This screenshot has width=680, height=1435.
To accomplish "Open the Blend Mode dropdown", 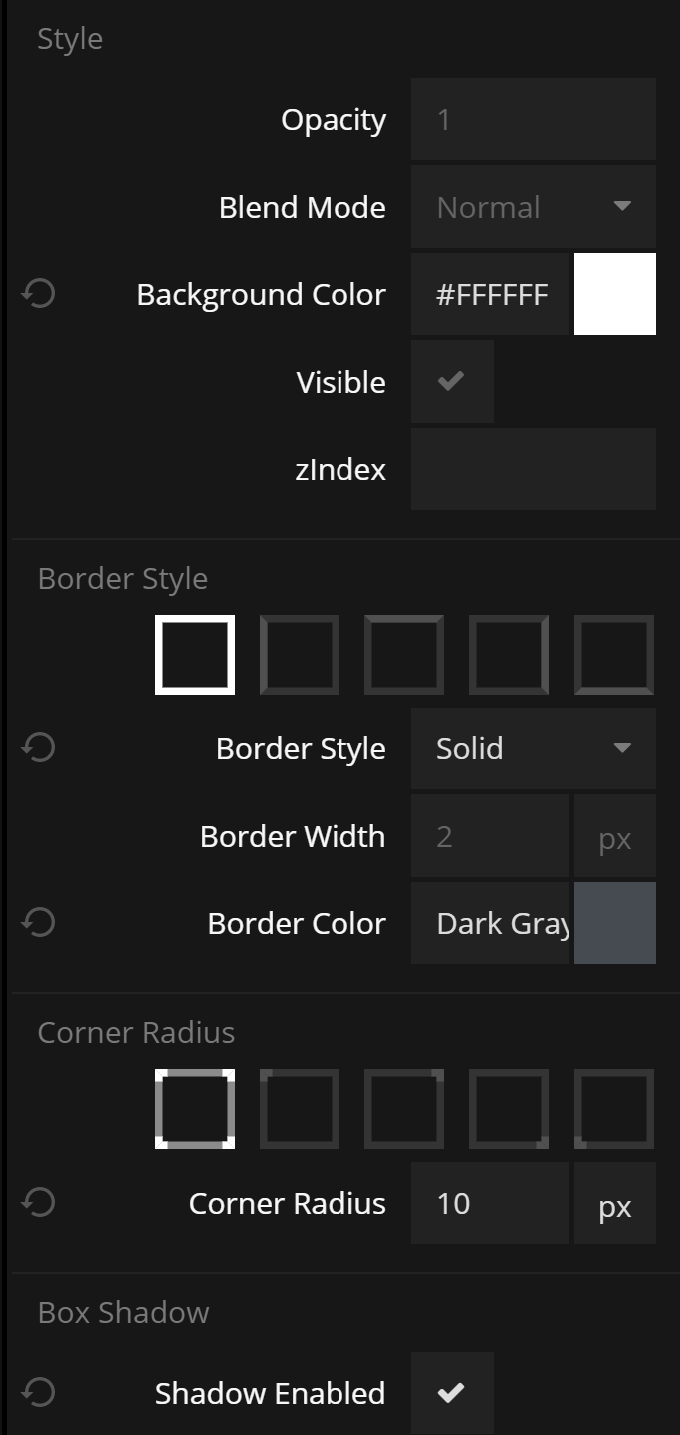I will click(x=533, y=207).
